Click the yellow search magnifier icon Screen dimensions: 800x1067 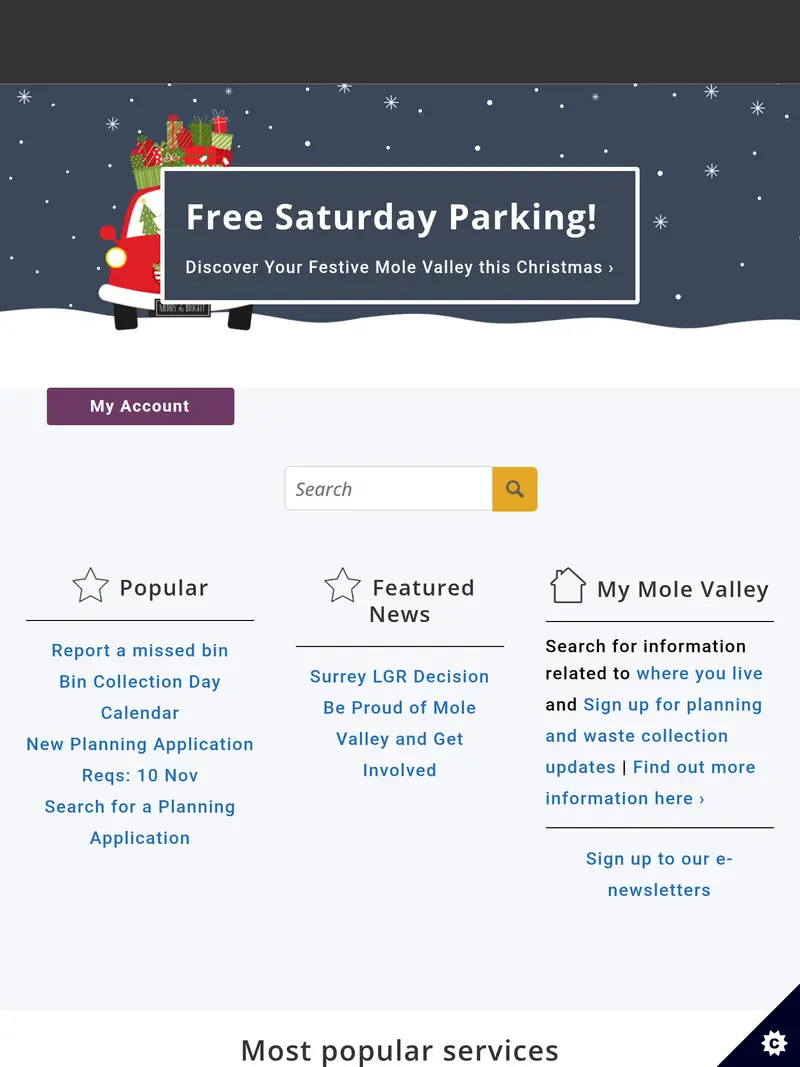tap(514, 489)
